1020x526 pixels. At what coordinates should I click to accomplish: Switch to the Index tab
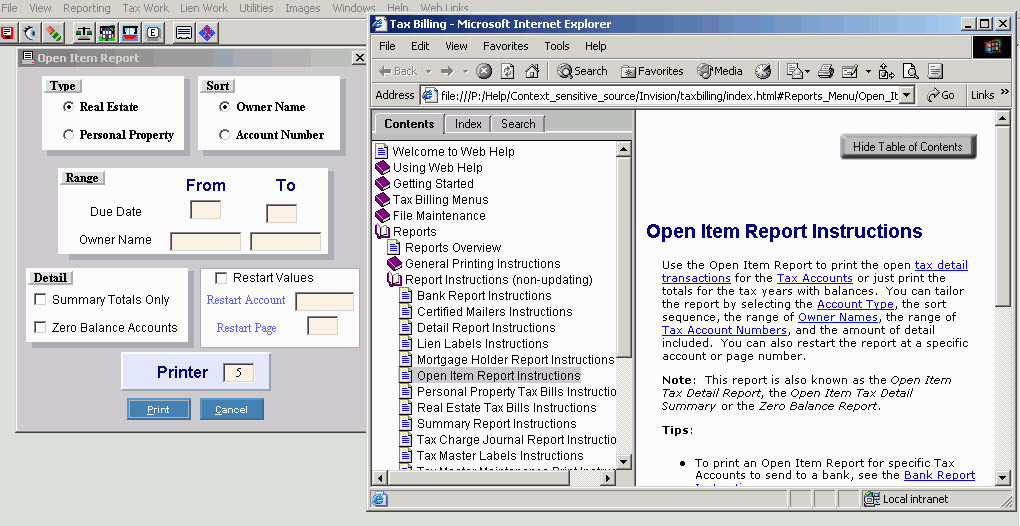point(468,124)
